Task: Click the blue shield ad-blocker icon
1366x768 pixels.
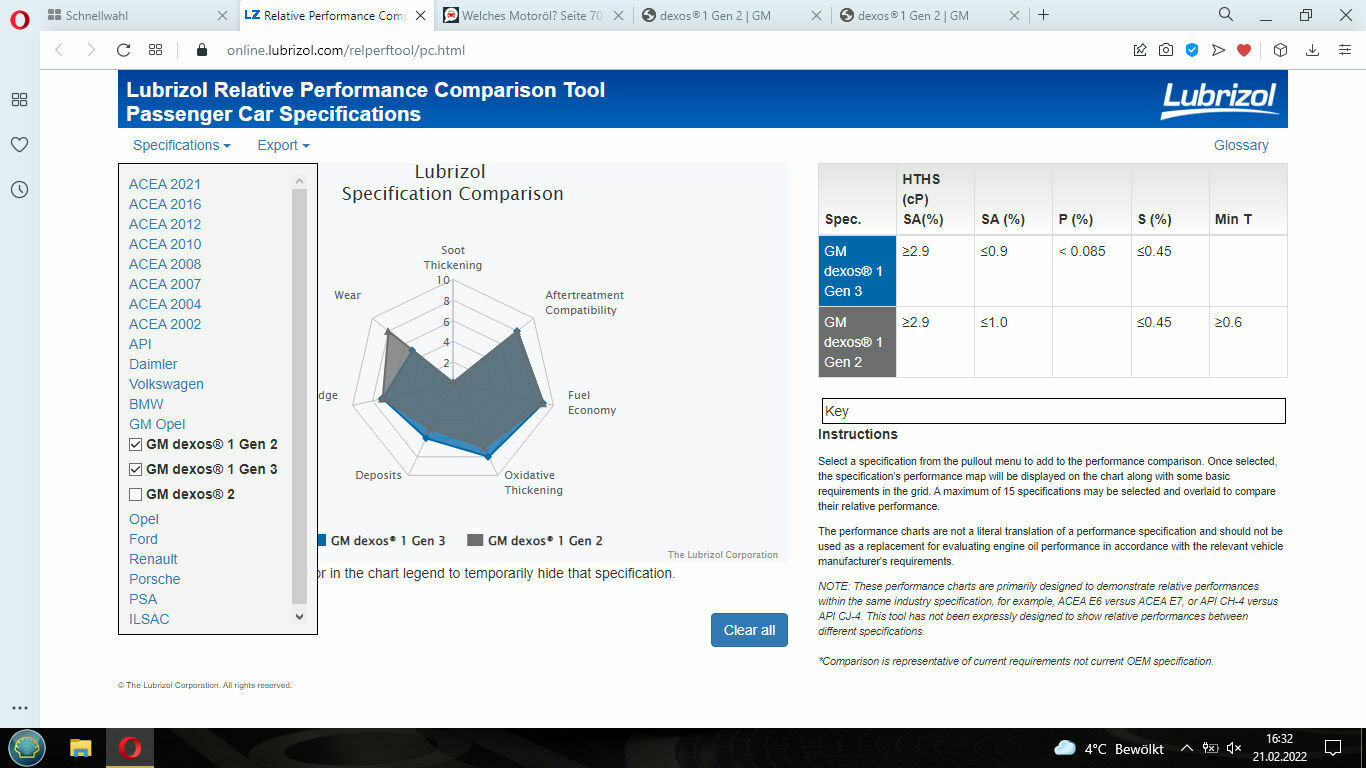Action: [x=1192, y=50]
